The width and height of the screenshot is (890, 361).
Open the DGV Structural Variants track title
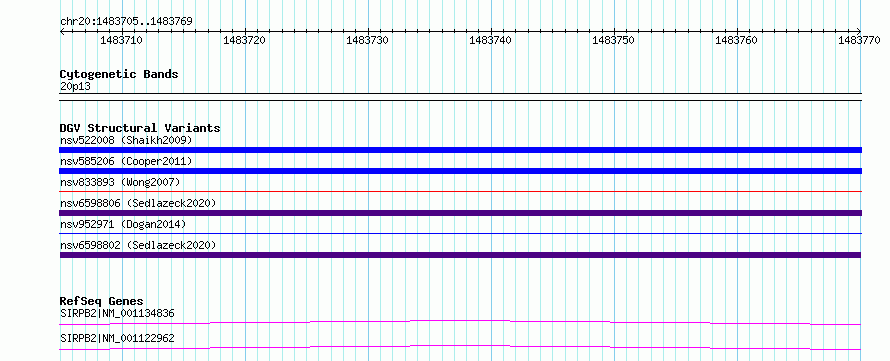[x=140, y=128]
